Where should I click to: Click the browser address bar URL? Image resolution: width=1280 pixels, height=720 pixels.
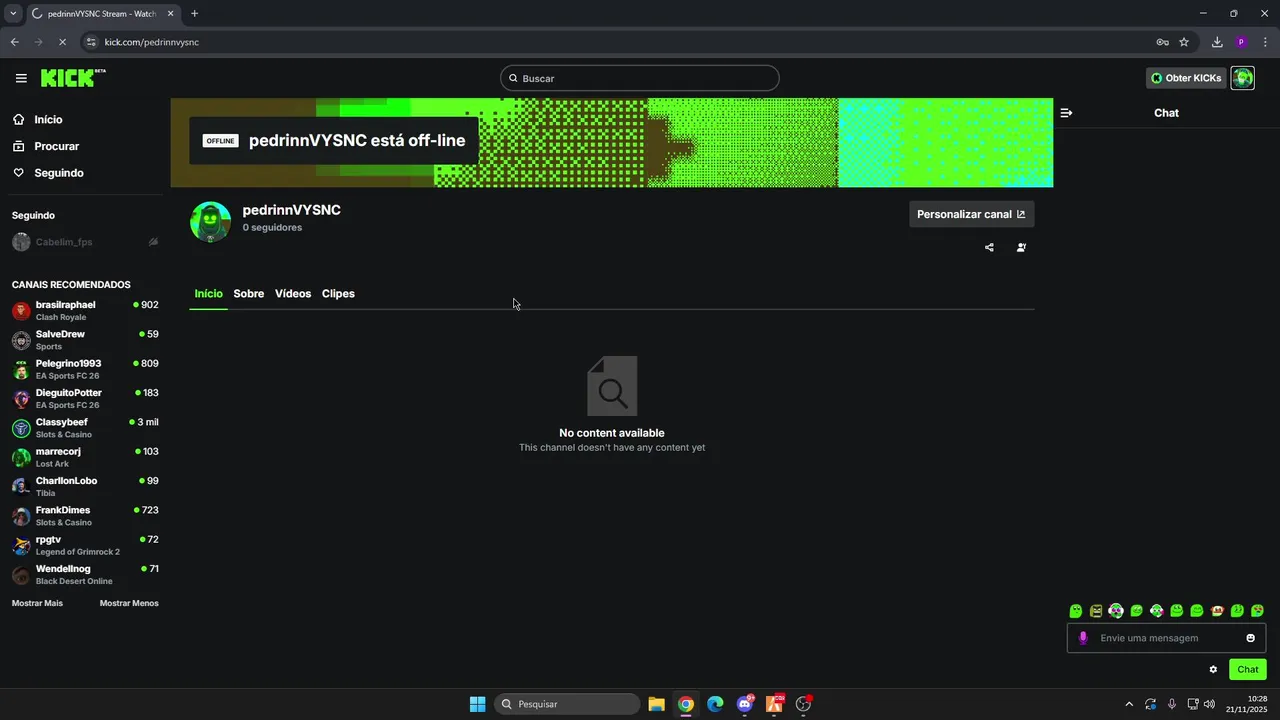click(152, 42)
